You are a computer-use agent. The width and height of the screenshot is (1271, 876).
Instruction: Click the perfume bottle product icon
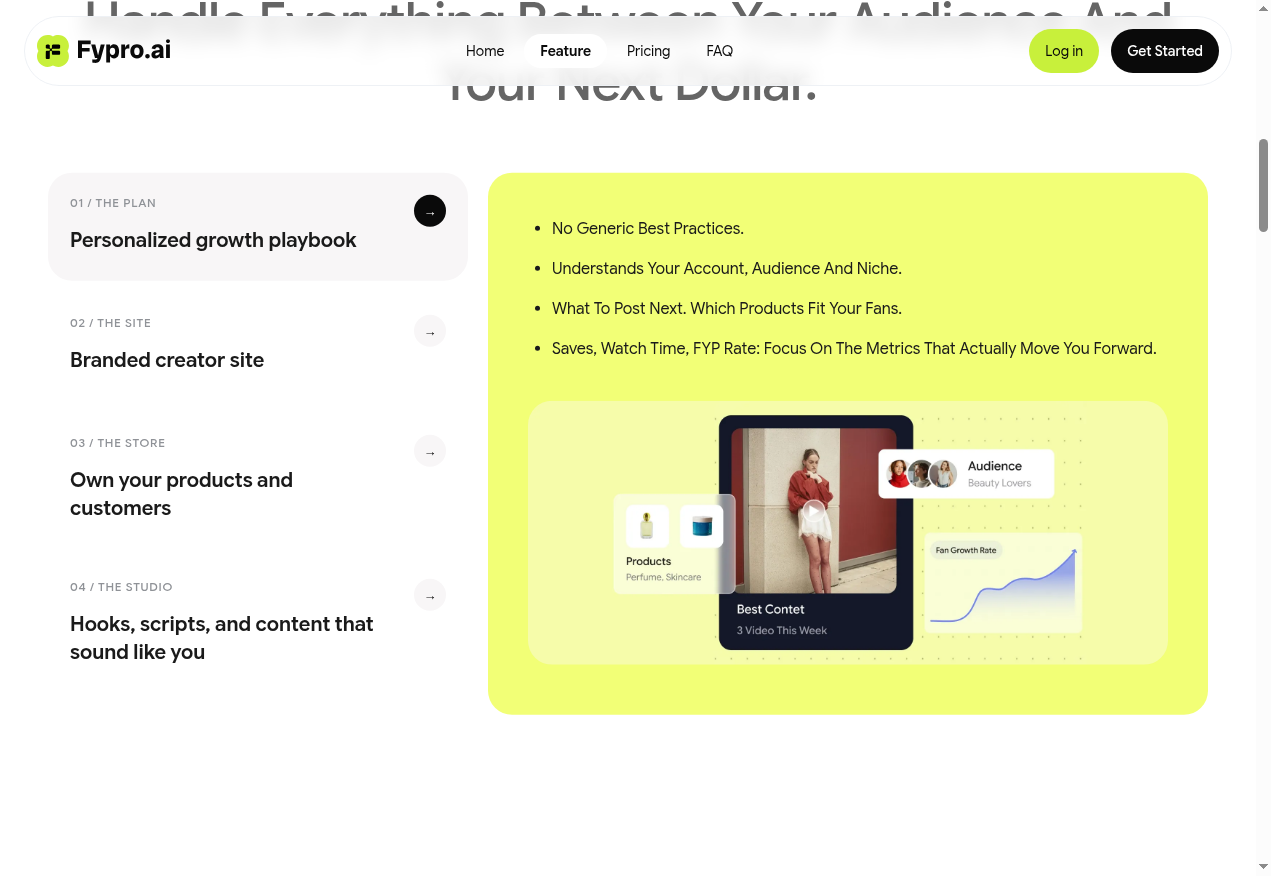coord(647,526)
